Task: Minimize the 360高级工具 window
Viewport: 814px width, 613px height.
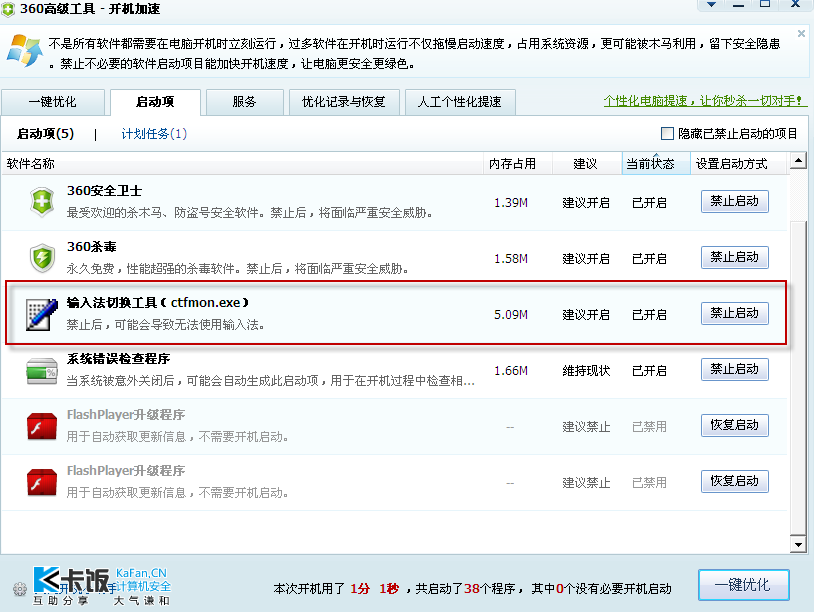Action: pyautogui.click(x=738, y=4)
